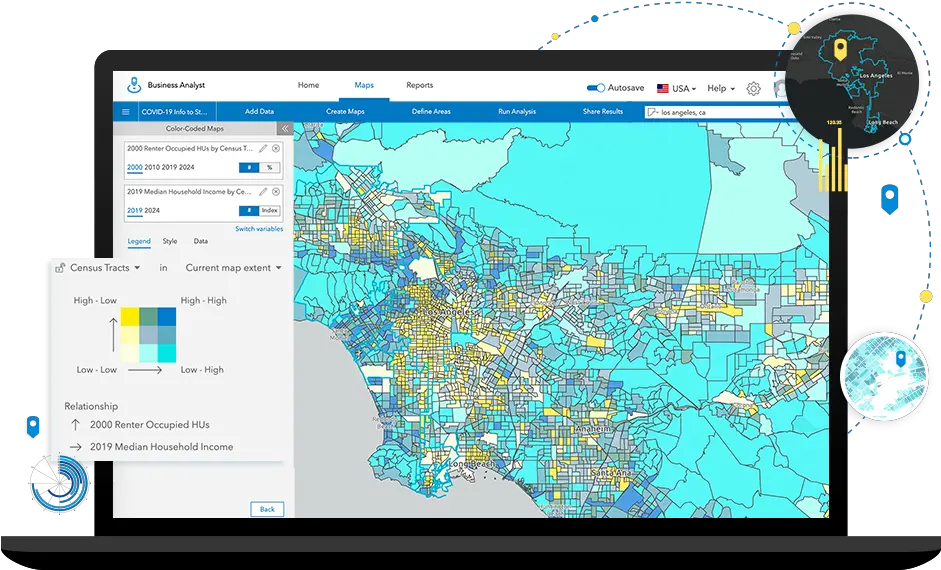Open the settings gear icon
Screen dimensions: 941x570
(753, 89)
